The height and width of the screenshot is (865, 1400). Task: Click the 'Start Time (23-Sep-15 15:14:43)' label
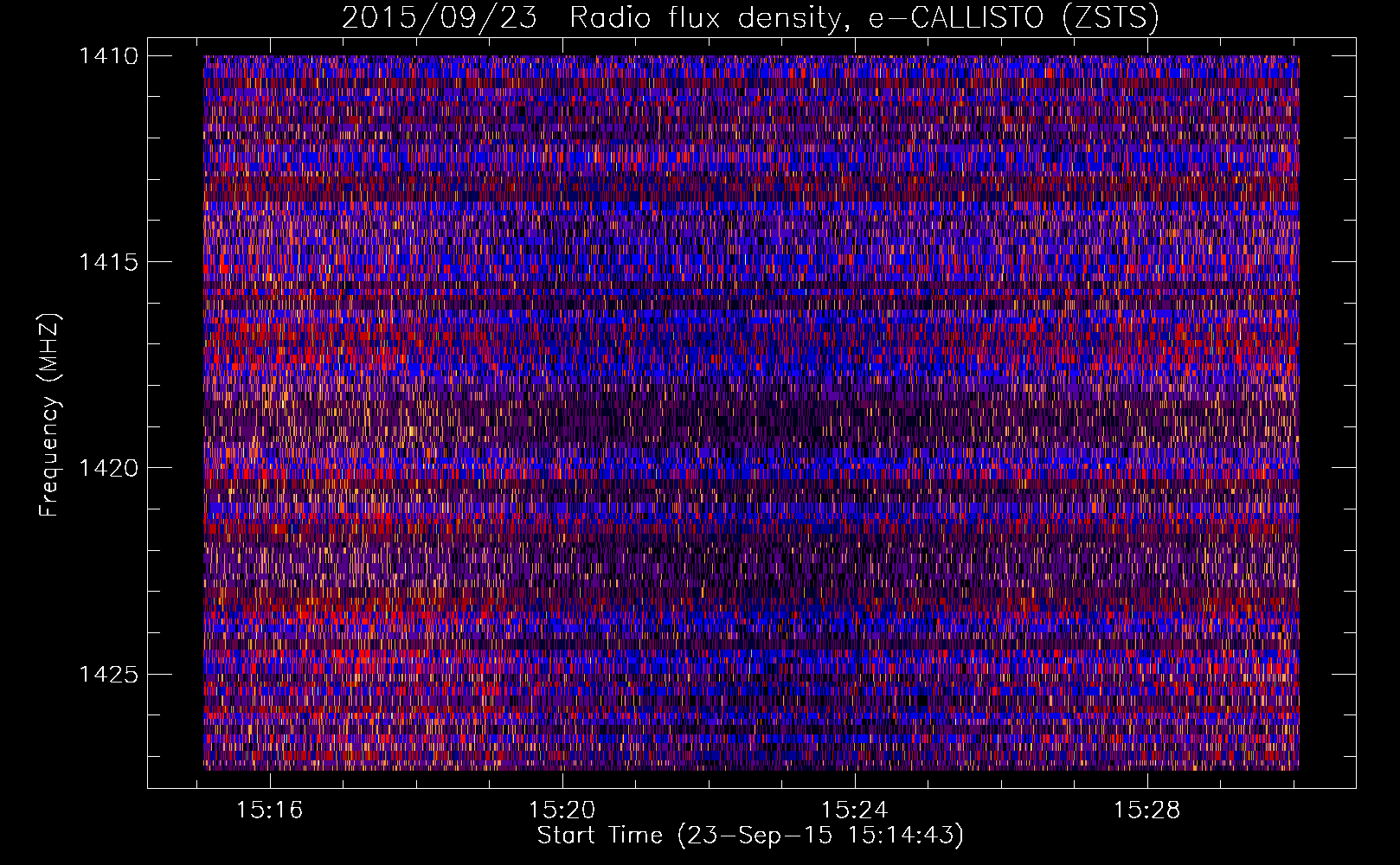750,836
